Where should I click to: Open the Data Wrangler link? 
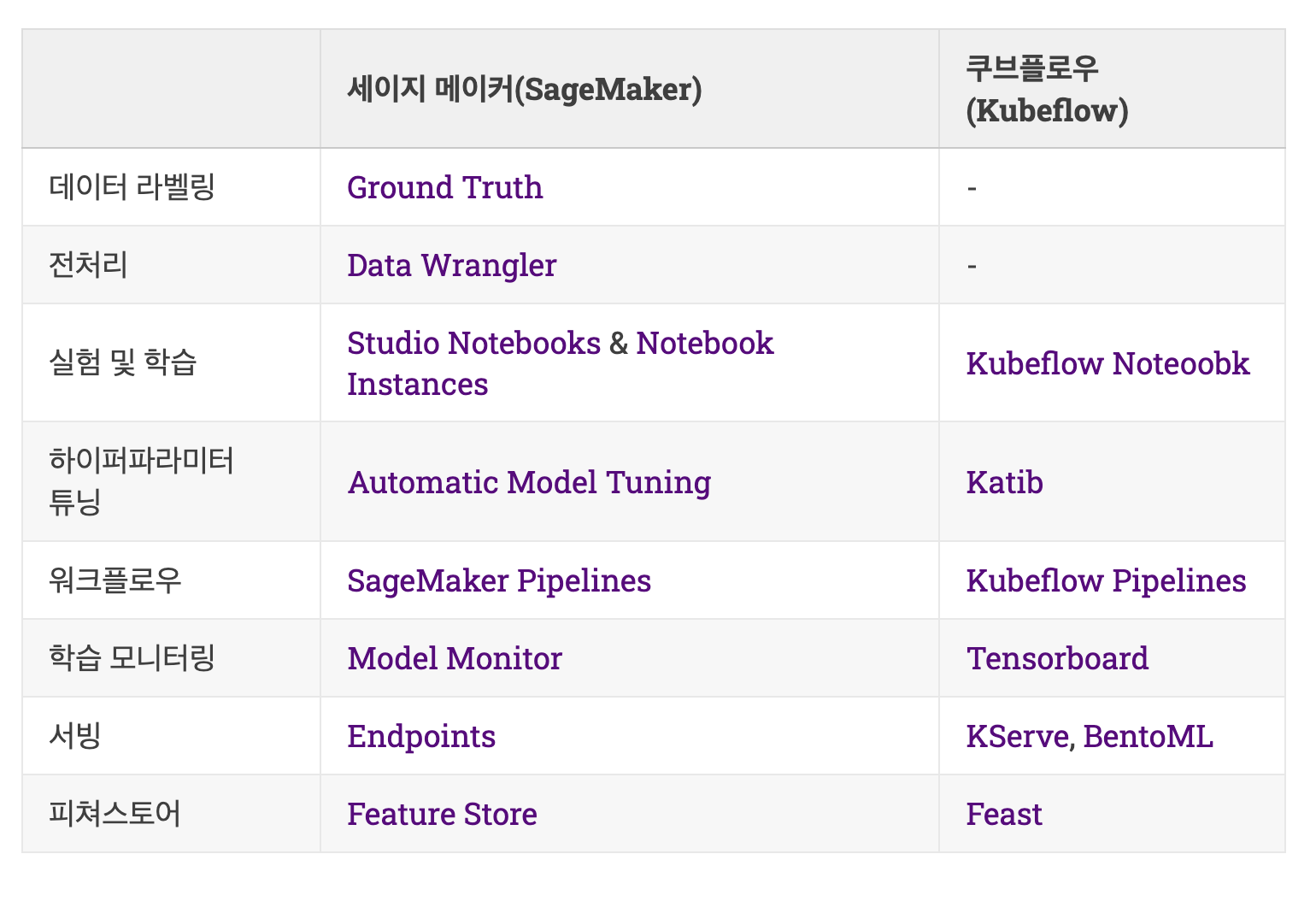451,265
